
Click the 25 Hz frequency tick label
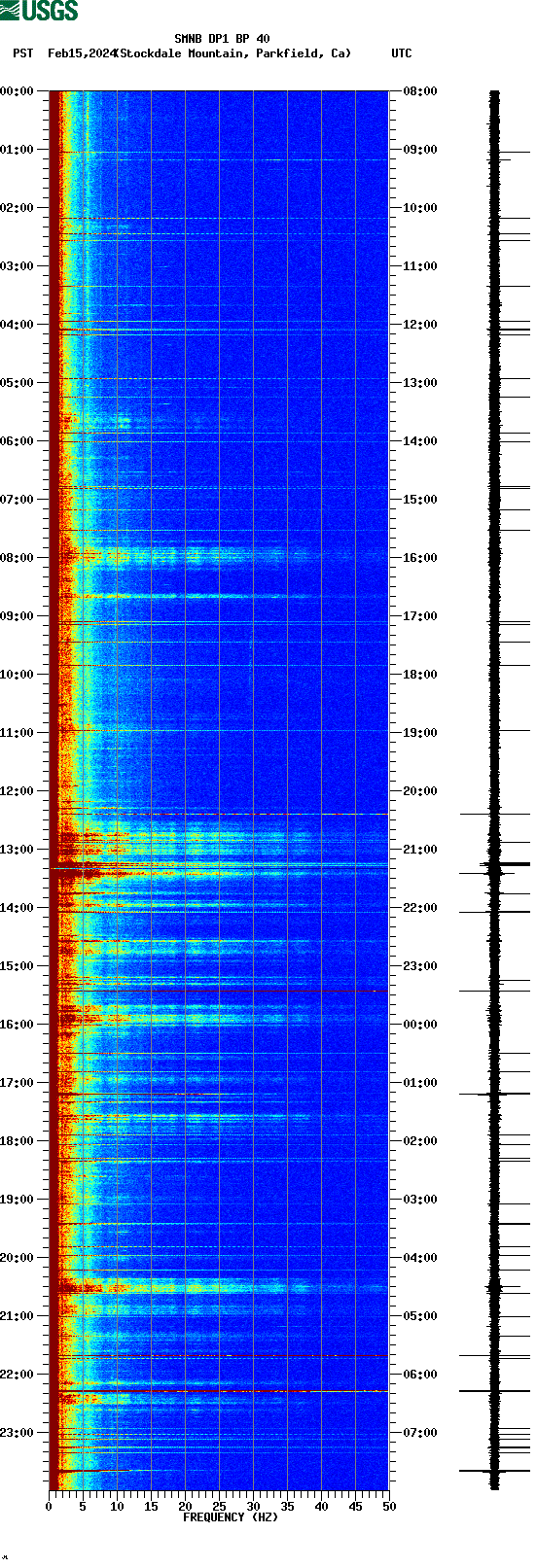tap(219, 1507)
